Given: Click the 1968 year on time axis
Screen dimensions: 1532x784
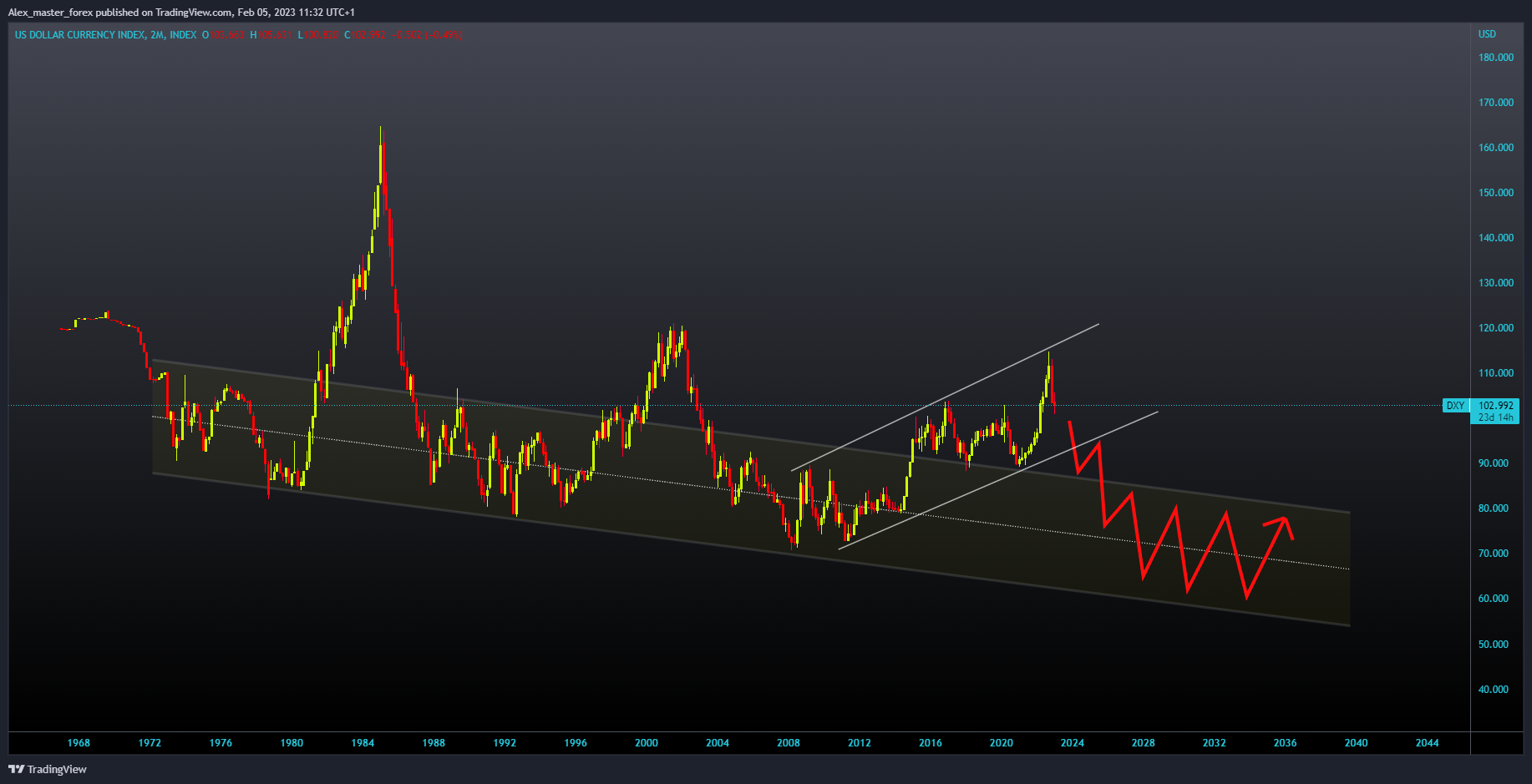Looking at the screenshot, I should coord(79,743).
